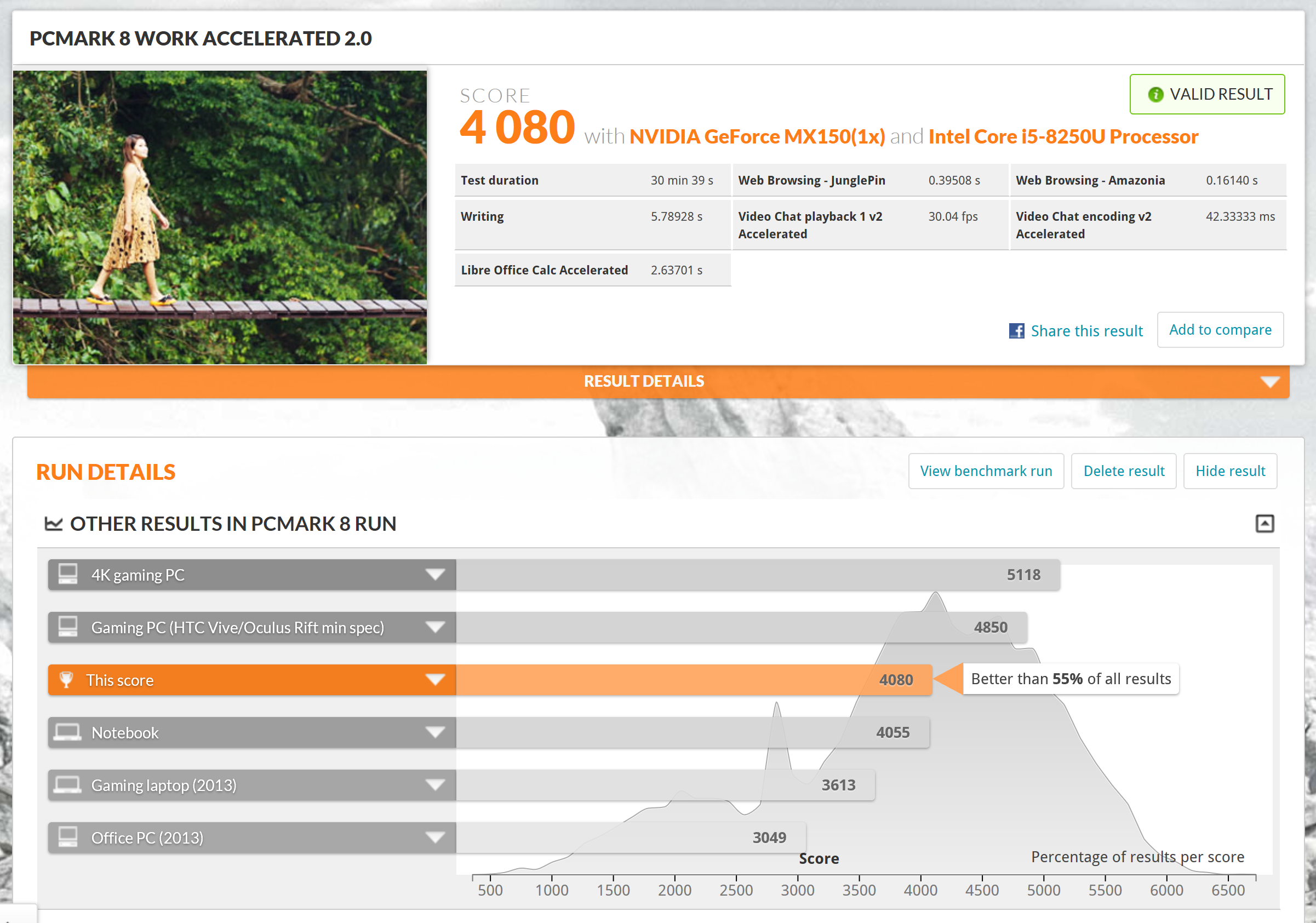Click Video Chat playback 1 v2 Accelerated row

click(870, 225)
